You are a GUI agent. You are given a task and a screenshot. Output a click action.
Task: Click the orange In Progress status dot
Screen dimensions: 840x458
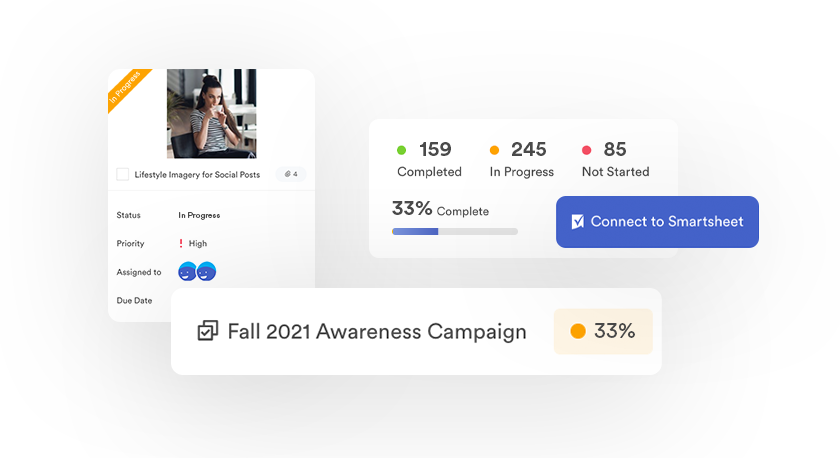click(494, 150)
